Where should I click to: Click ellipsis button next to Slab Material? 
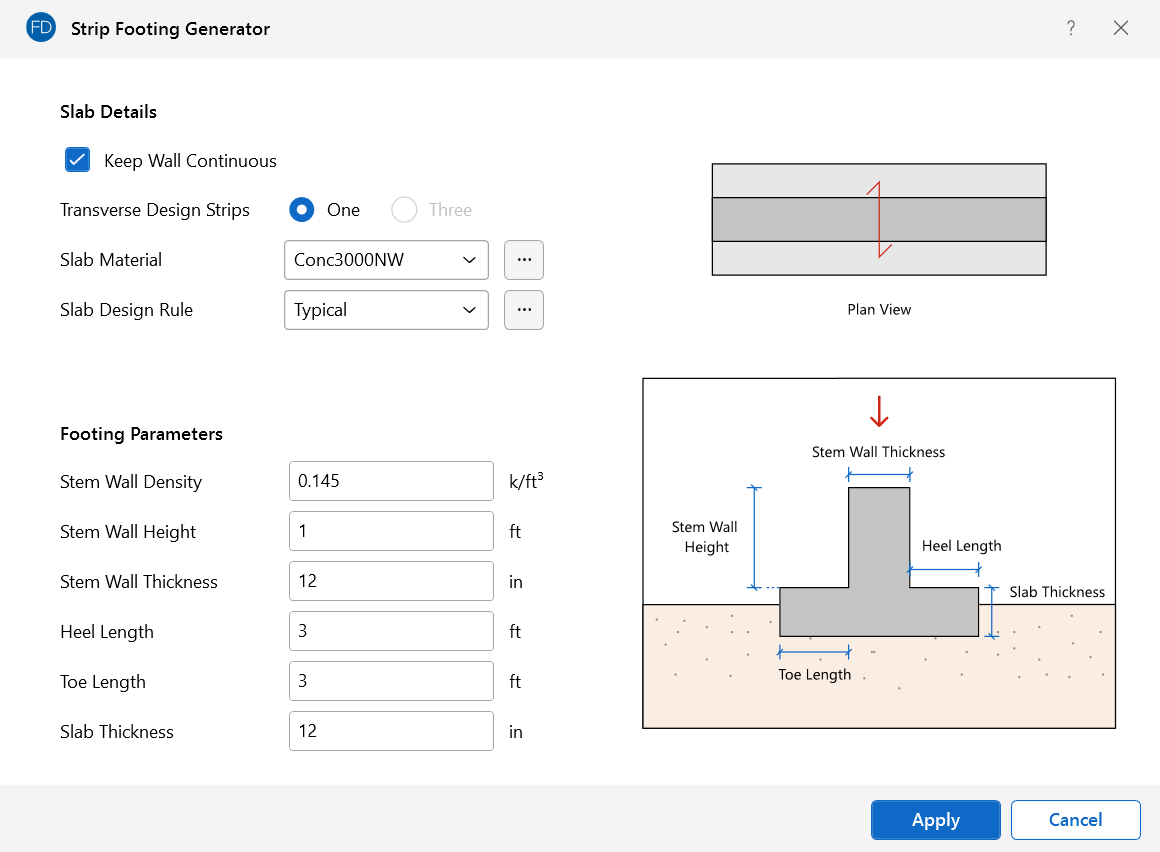(x=524, y=260)
